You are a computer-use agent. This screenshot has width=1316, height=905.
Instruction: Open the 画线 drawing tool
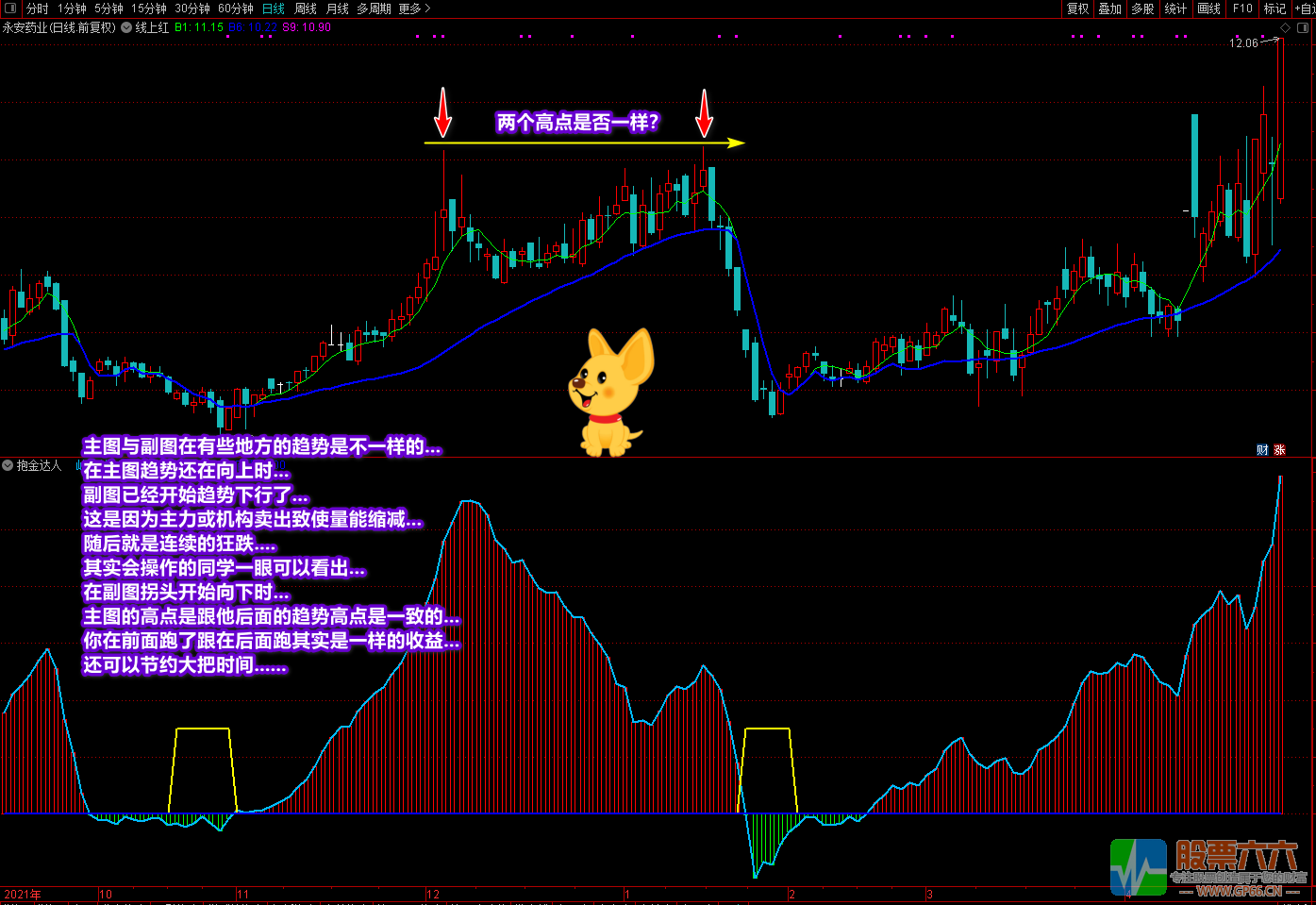click(x=1208, y=8)
